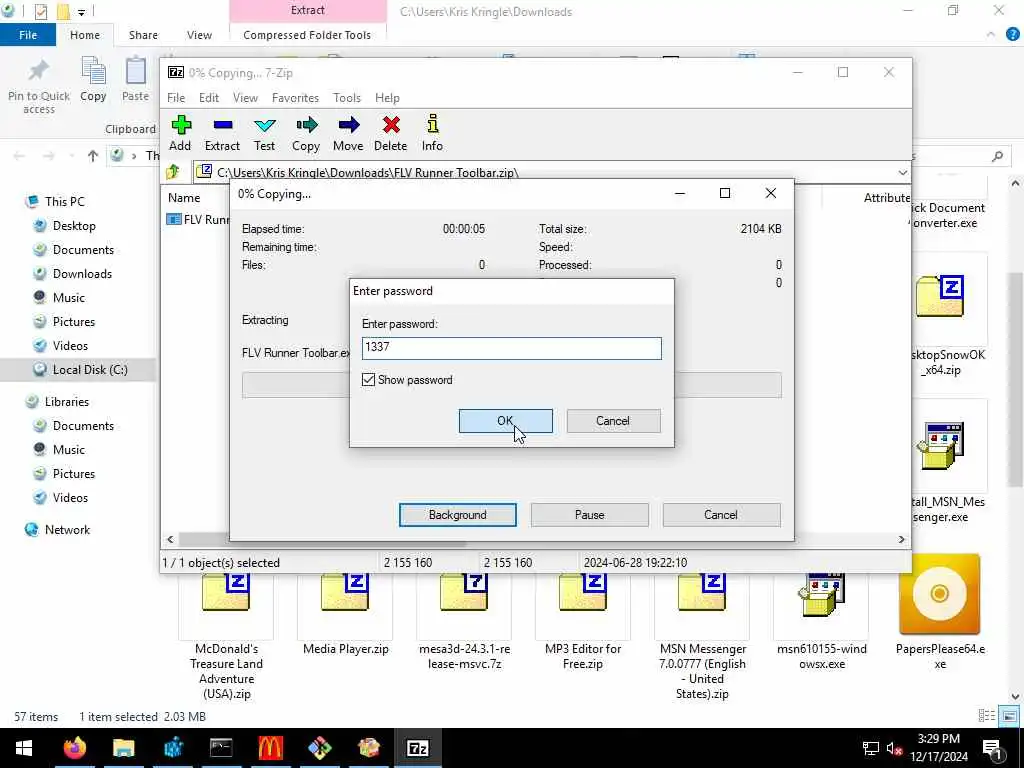Open the terminal icon in the taskbar
The width and height of the screenshot is (1024, 768).
point(221,748)
